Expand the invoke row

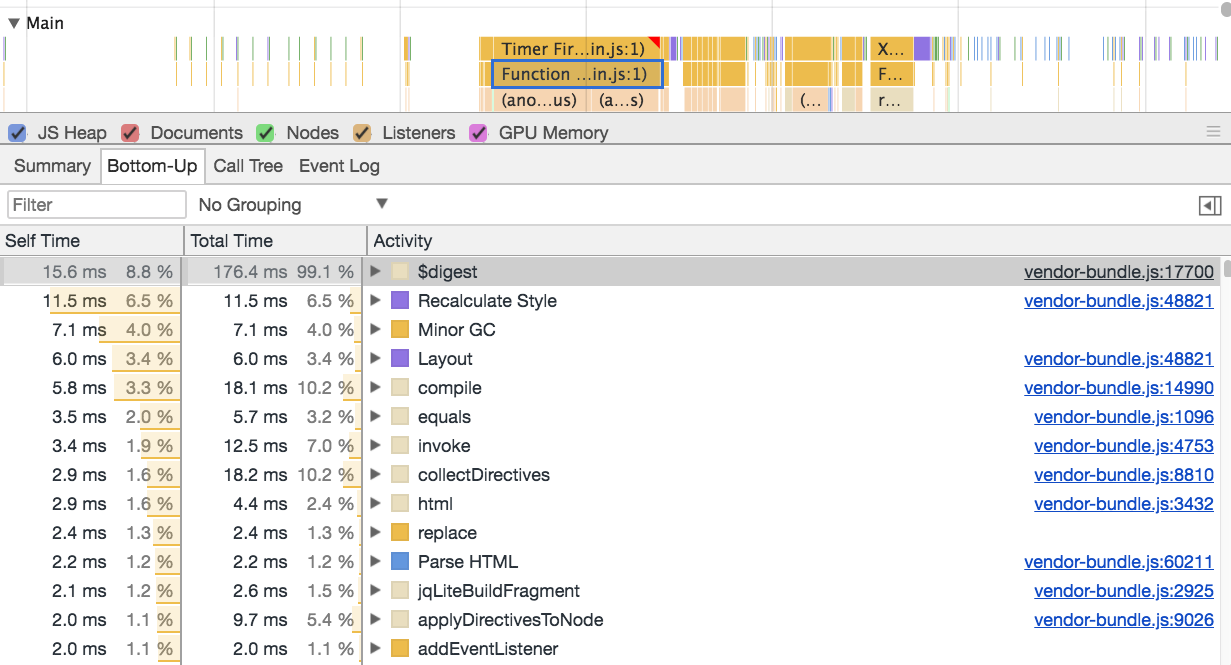(x=375, y=446)
